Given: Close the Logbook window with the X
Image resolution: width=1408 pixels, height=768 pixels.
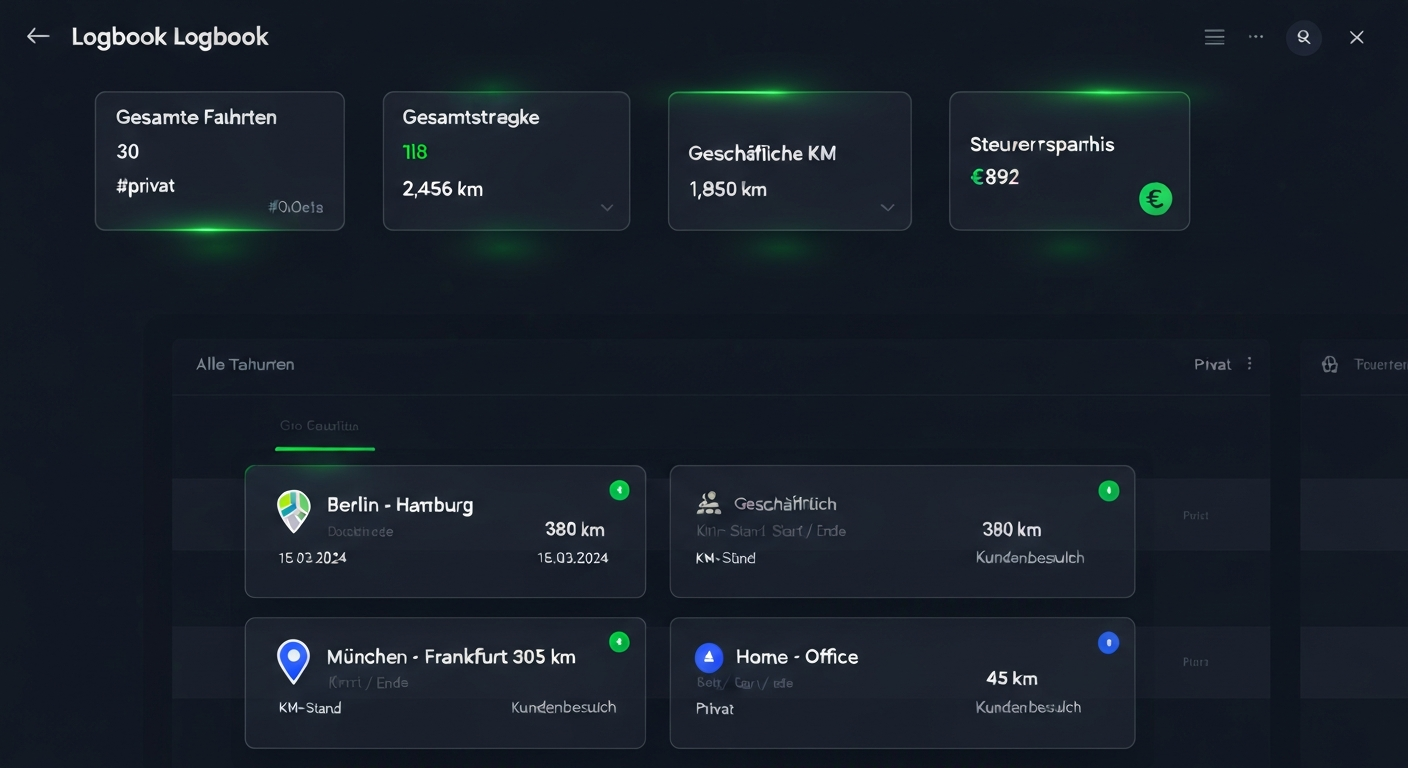Looking at the screenshot, I should pos(1356,37).
